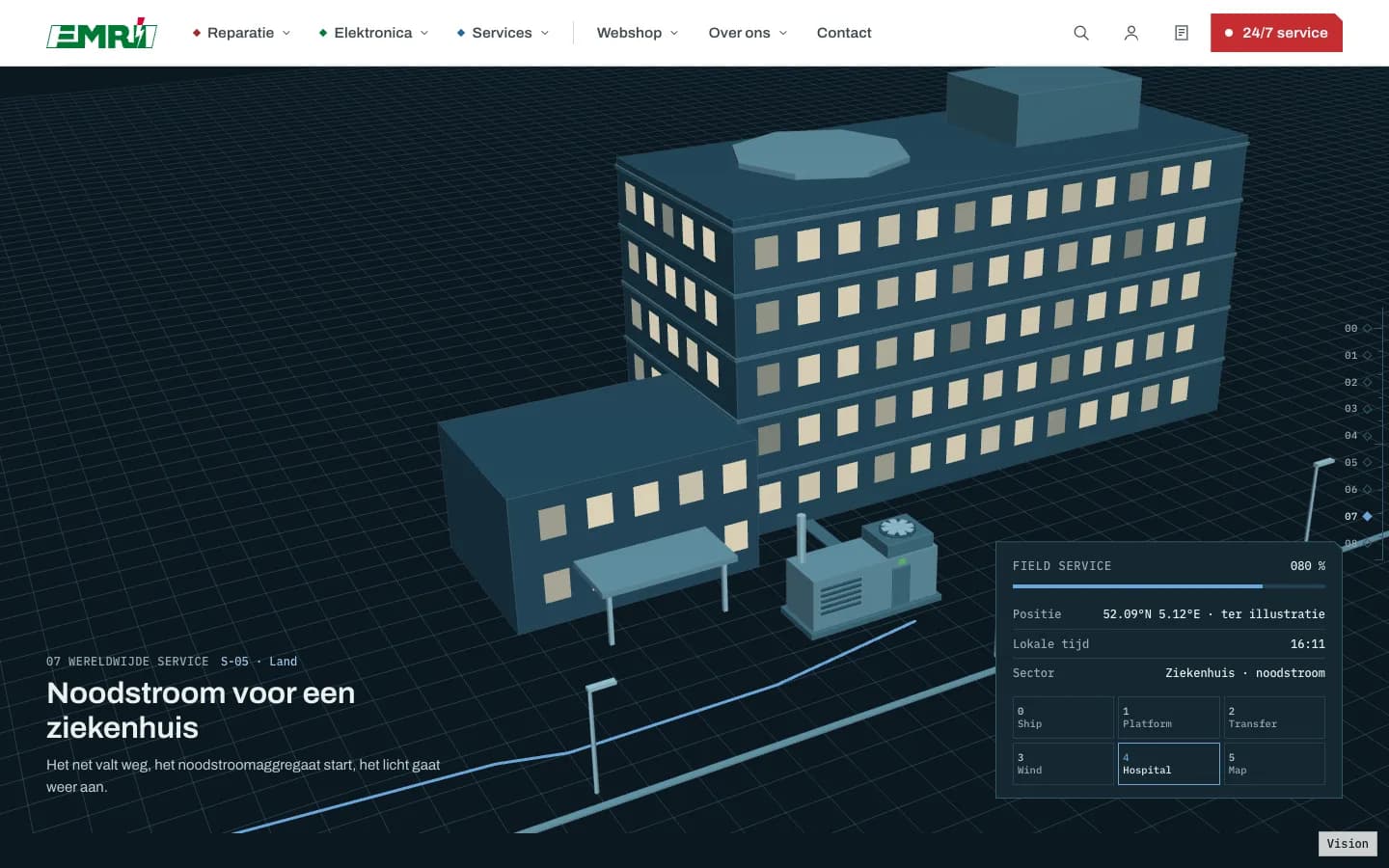The width and height of the screenshot is (1389, 868).
Task: Select the 1 Platform scene
Action: pos(1169,718)
